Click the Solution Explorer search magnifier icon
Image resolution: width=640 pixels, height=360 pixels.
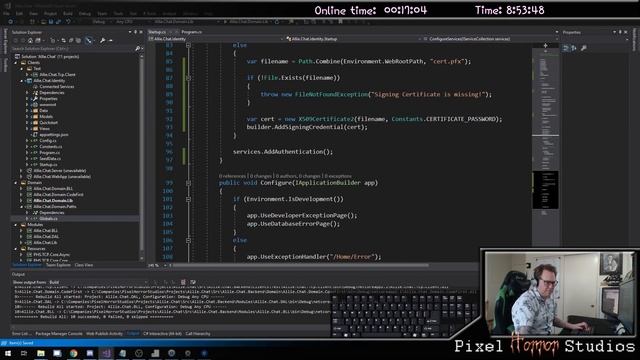click(x=138, y=49)
